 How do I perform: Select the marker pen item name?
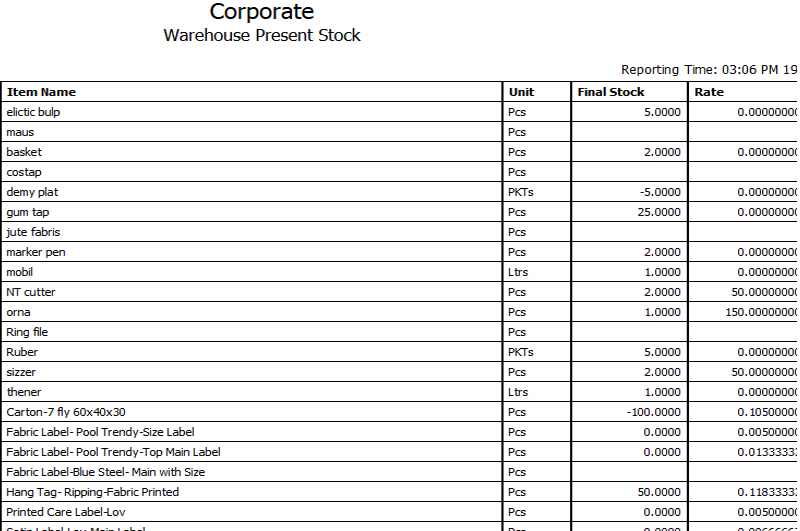pos(35,252)
